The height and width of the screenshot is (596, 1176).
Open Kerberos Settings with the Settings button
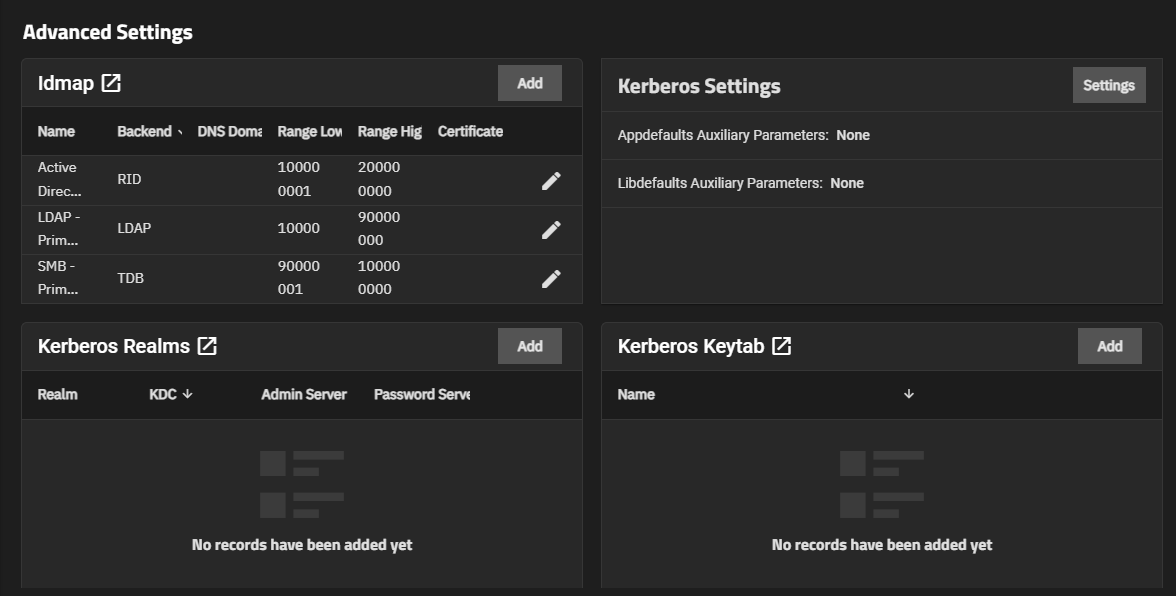click(1108, 85)
